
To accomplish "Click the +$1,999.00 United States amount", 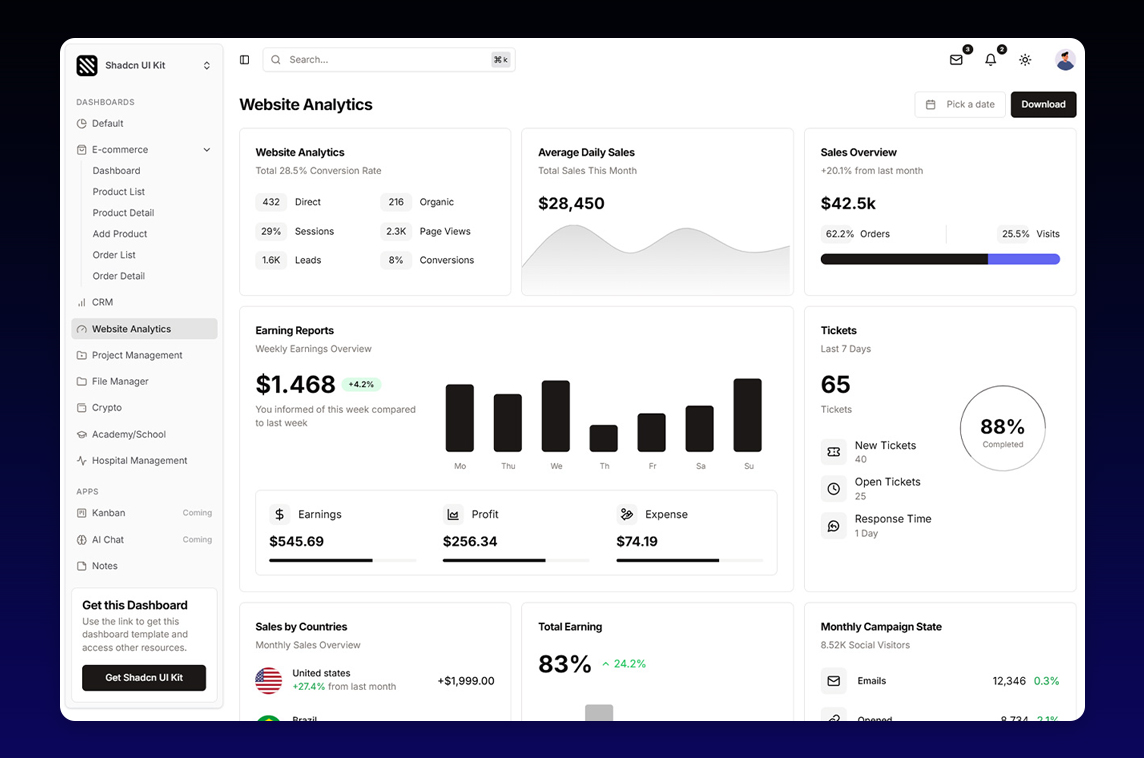I will coord(466,681).
